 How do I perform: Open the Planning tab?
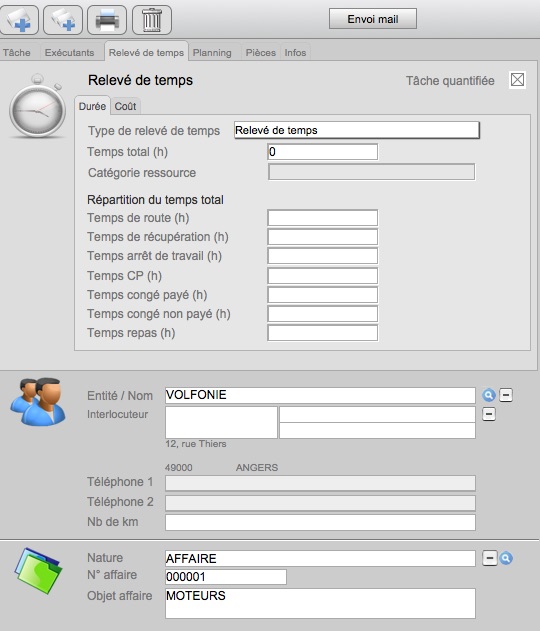pyautogui.click(x=212, y=53)
